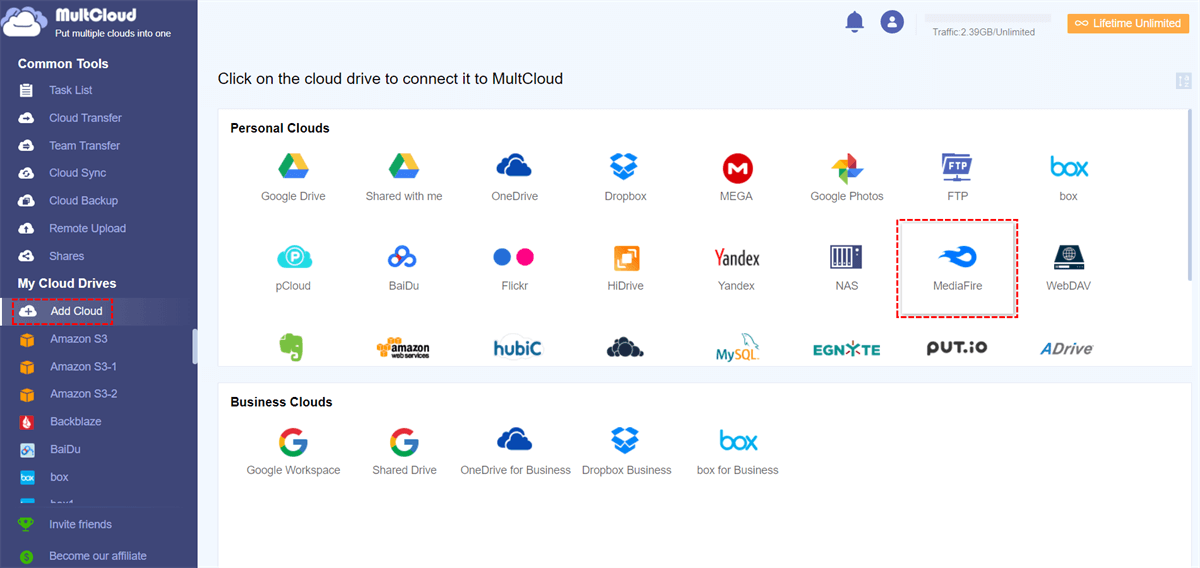Toggle cloud list layout icon
Image resolution: width=1200 pixels, height=568 pixels.
[x=1184, y=81]
